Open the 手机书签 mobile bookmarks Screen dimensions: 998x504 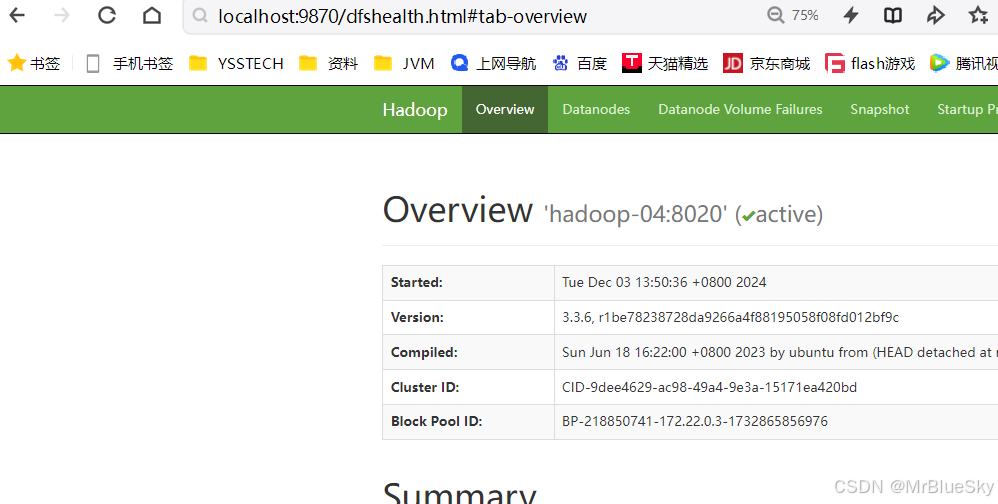tap(130, 63)
